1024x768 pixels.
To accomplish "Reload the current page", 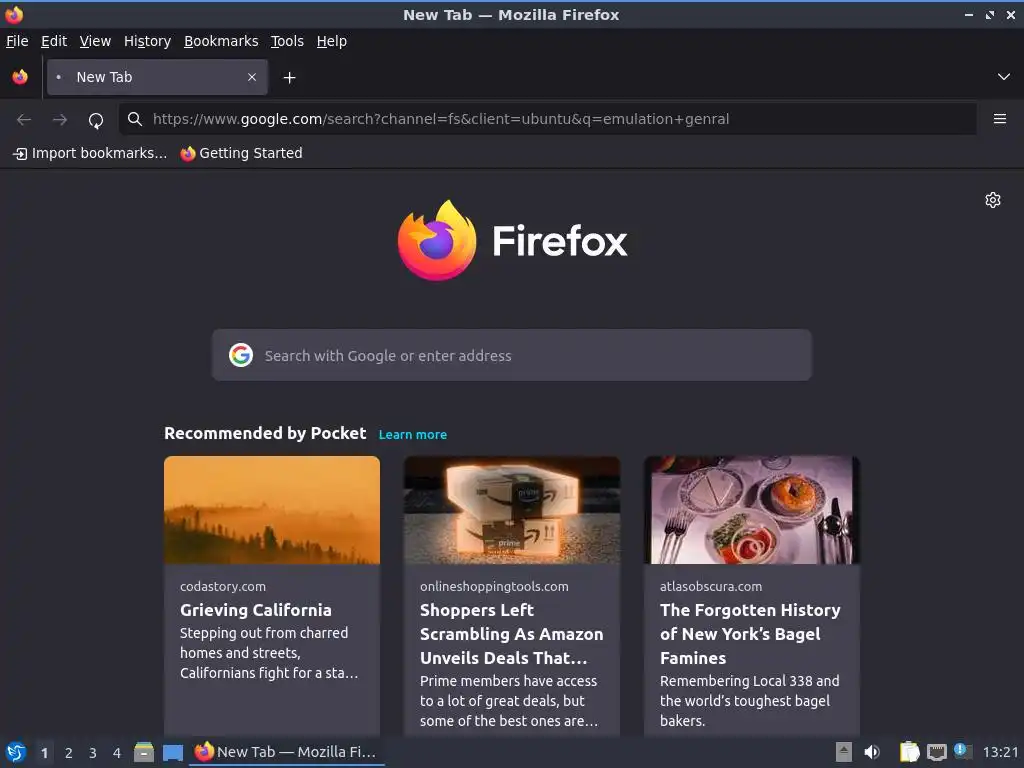I will pos(96,120).
